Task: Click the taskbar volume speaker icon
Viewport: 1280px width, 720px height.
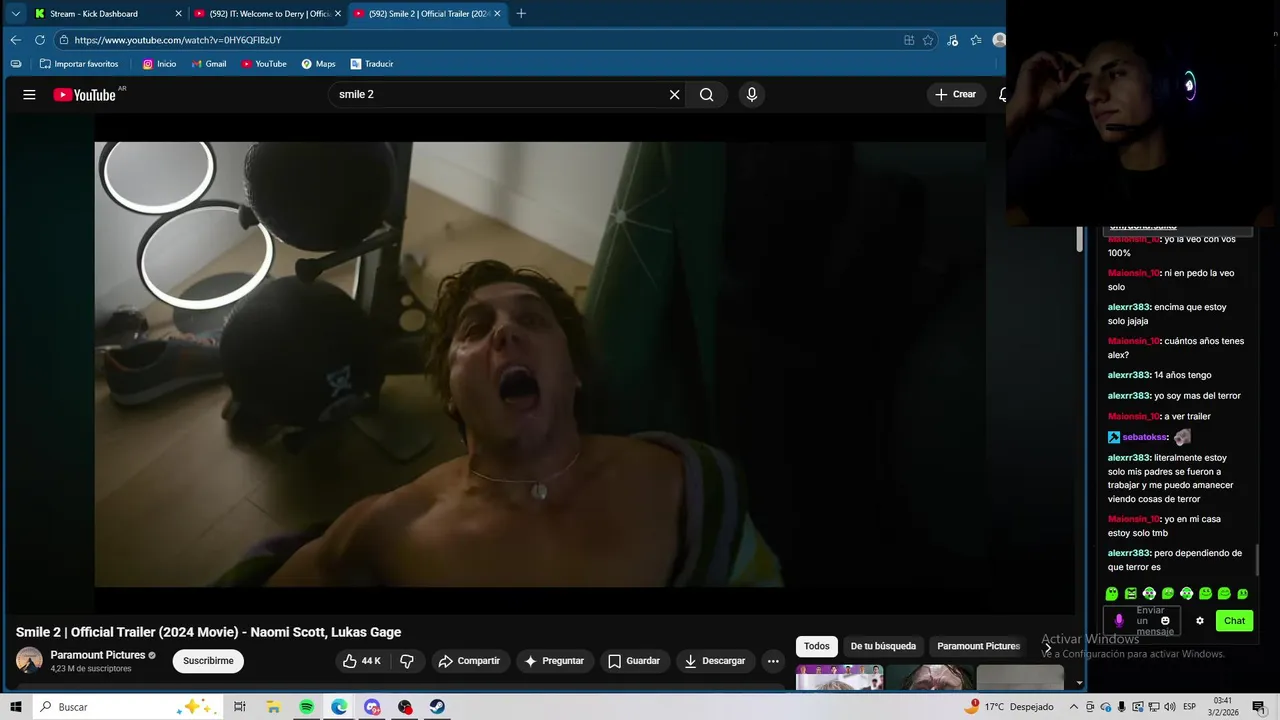Action: (x=1169, y=707)
